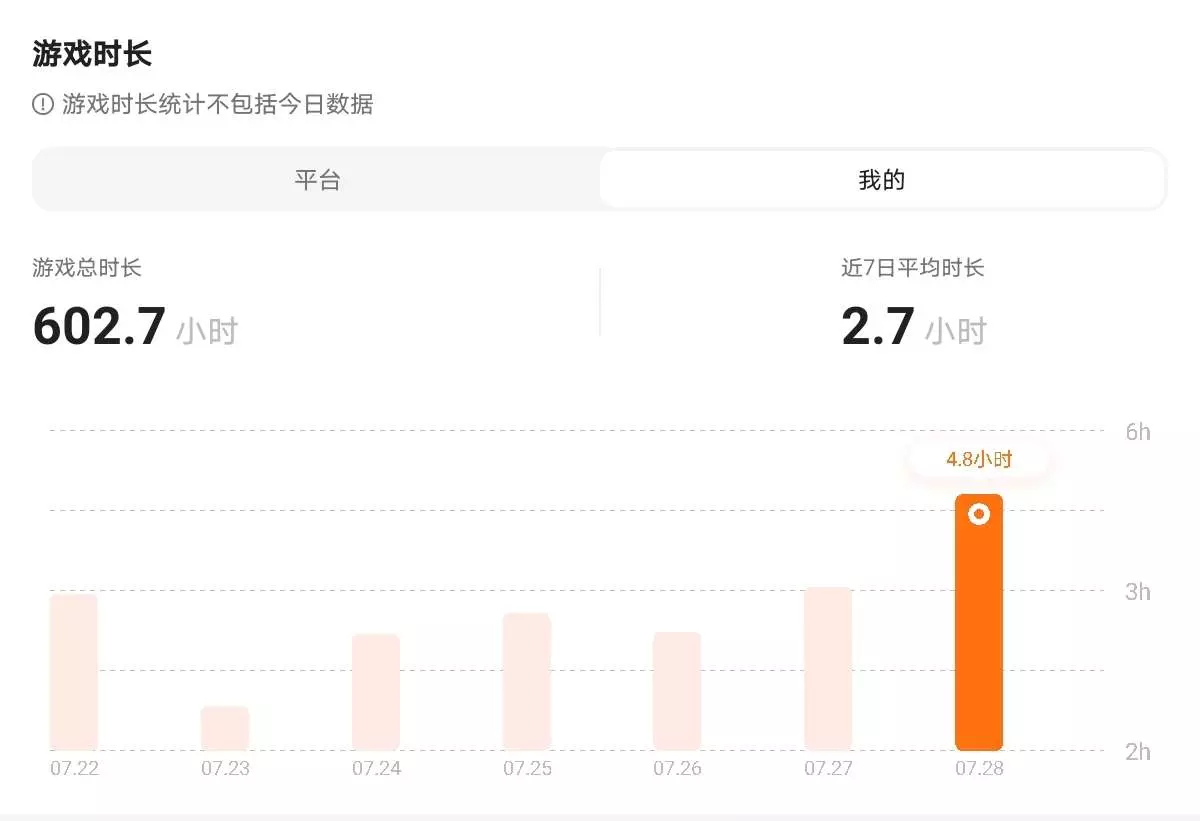Tap the 07.24 date label
Image resolution: width=1200 pixels, height=821 pixels.
[376, 769]
